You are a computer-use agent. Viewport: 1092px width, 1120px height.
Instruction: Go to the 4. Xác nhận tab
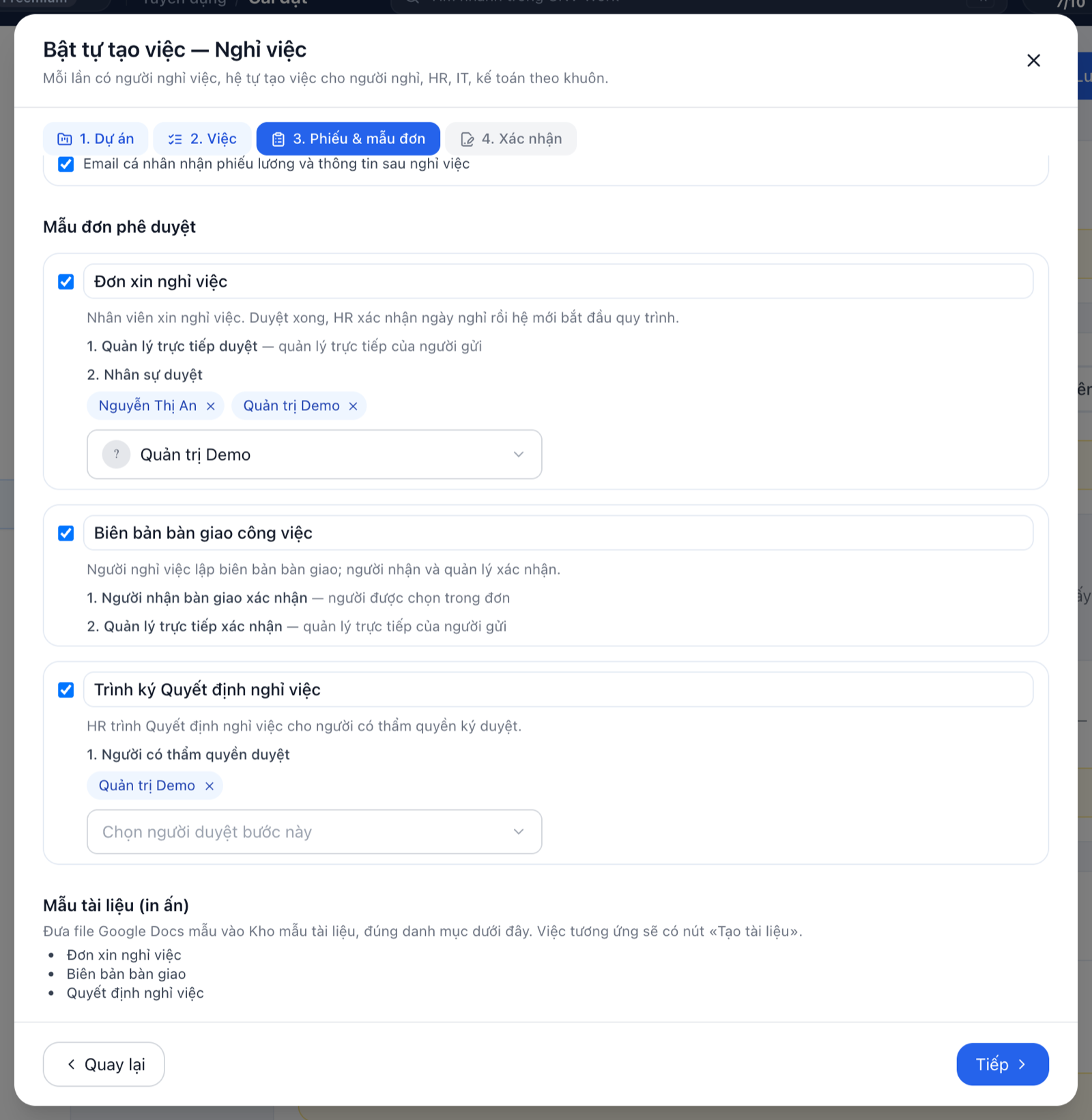pyautogui.click(x=511, y=139)
